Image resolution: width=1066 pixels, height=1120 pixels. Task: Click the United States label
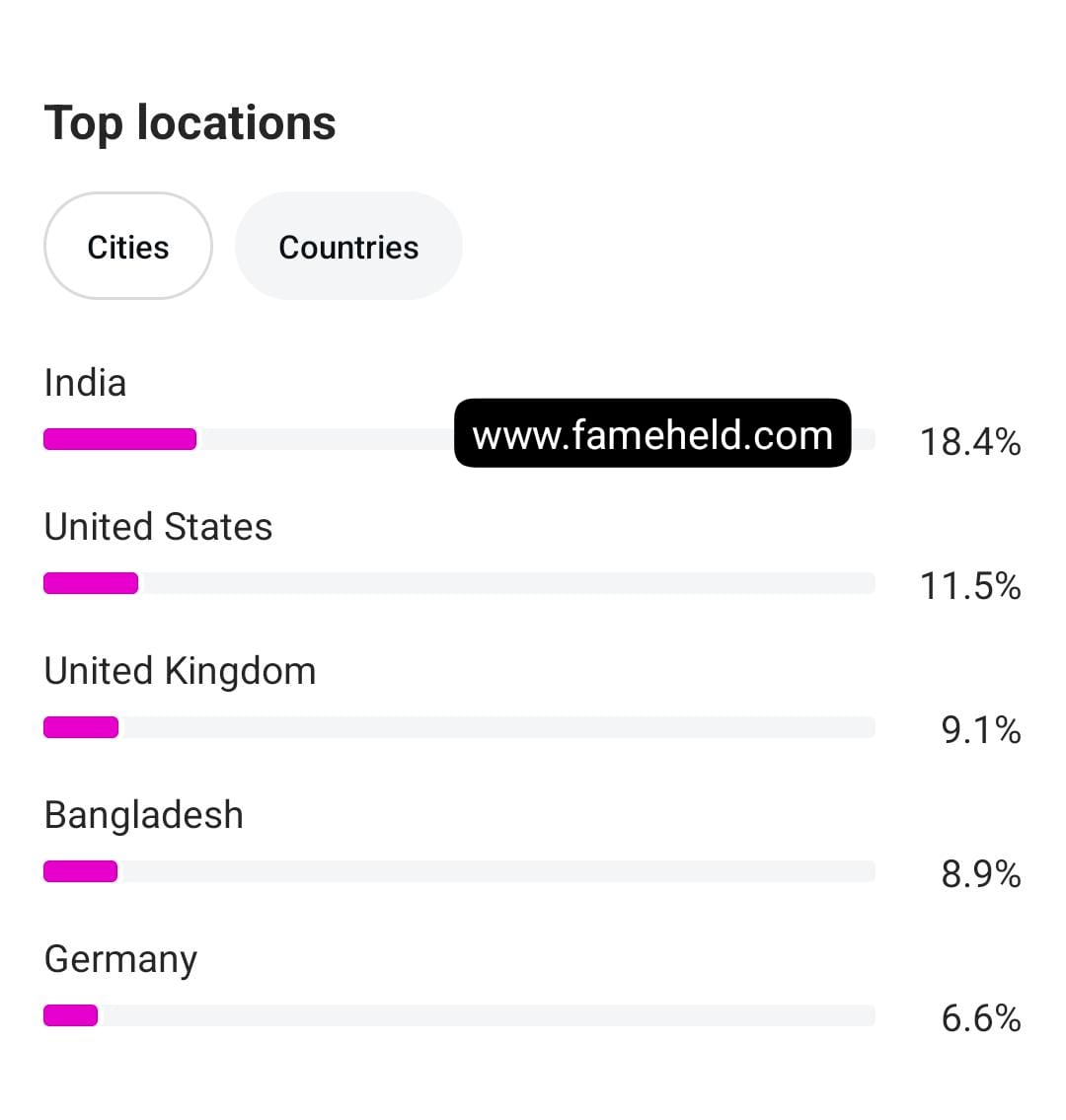point(158,527)
